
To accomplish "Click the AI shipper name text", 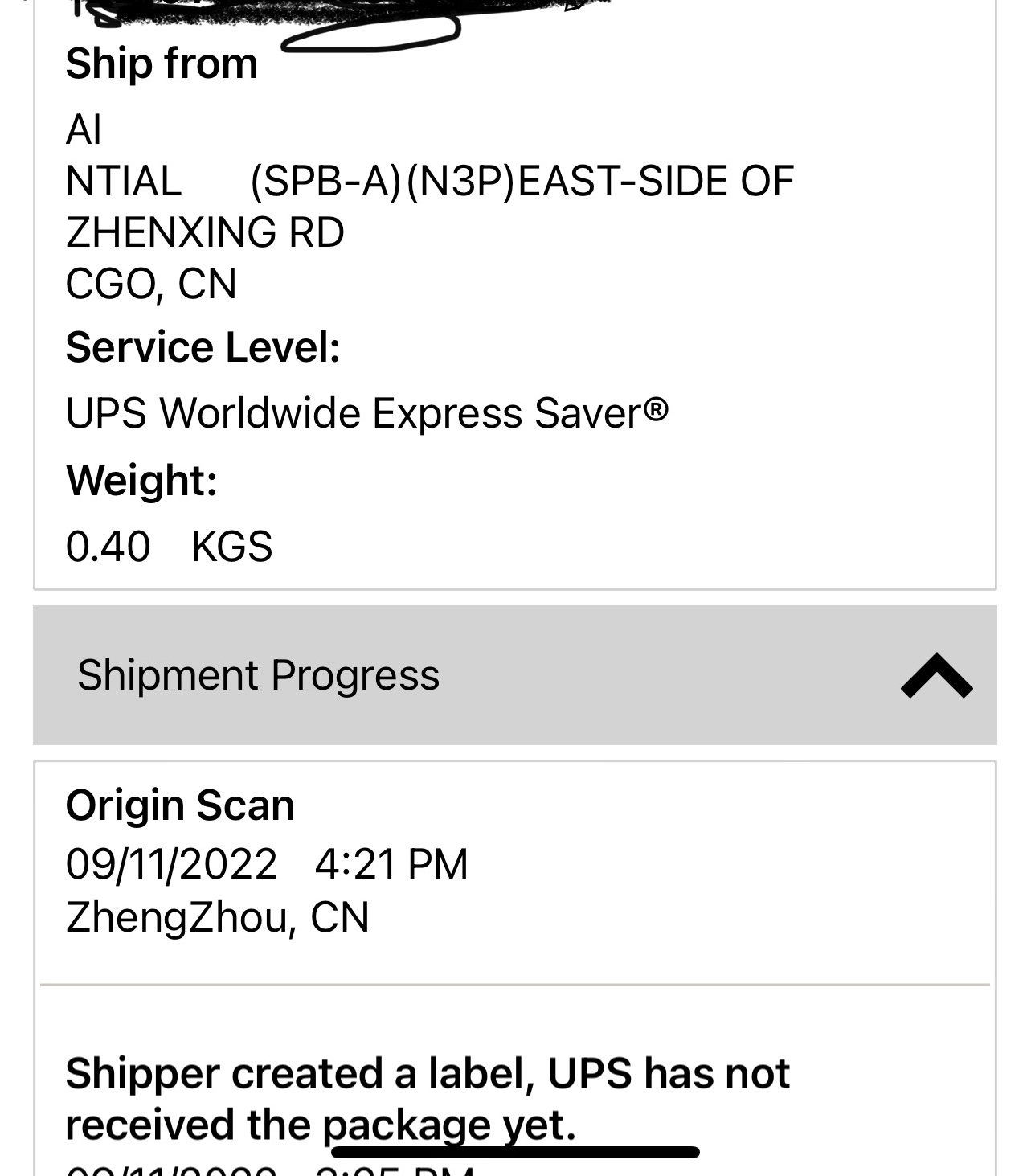I will 84,129.
